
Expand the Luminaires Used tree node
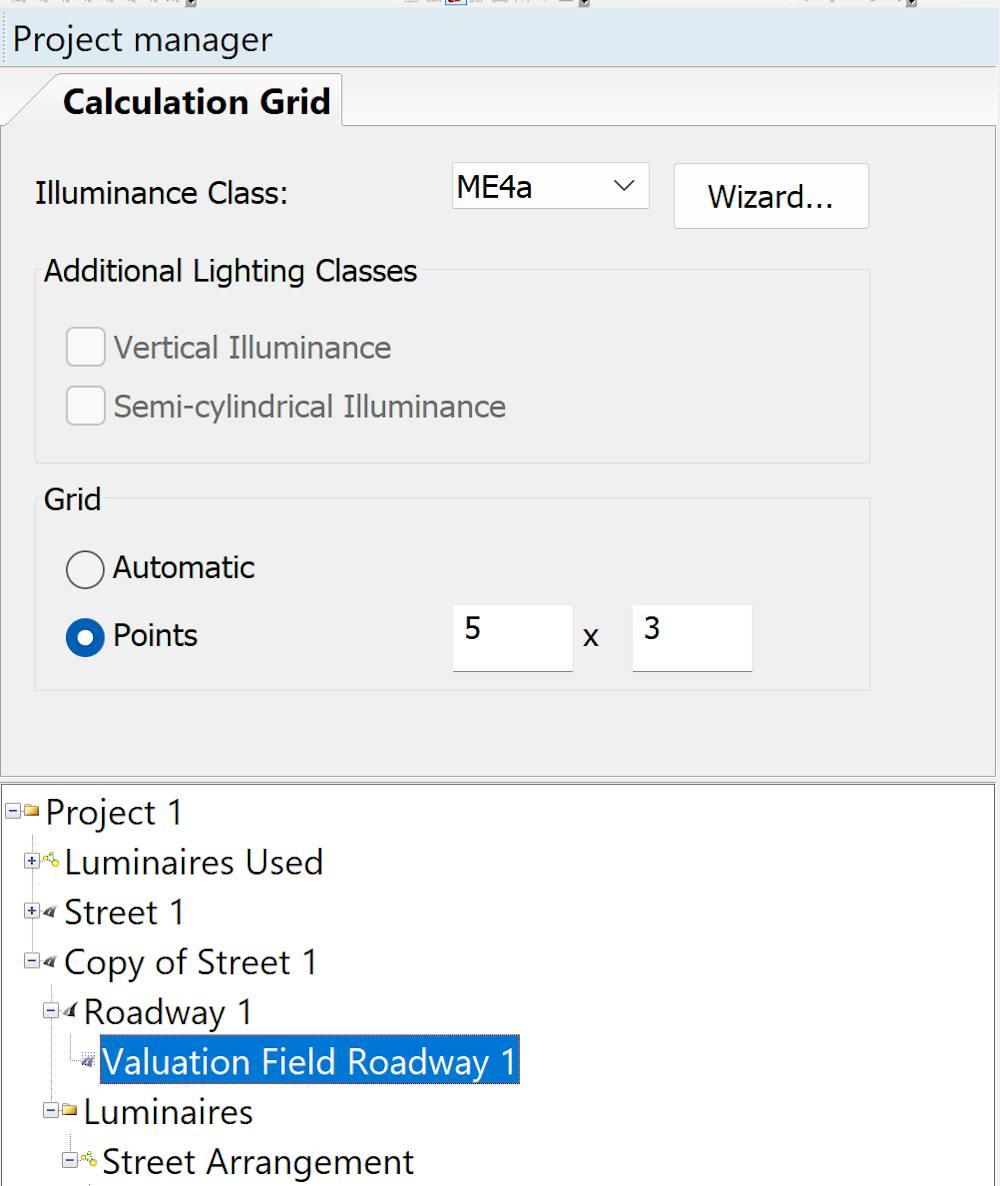click(x=32, y=862)
